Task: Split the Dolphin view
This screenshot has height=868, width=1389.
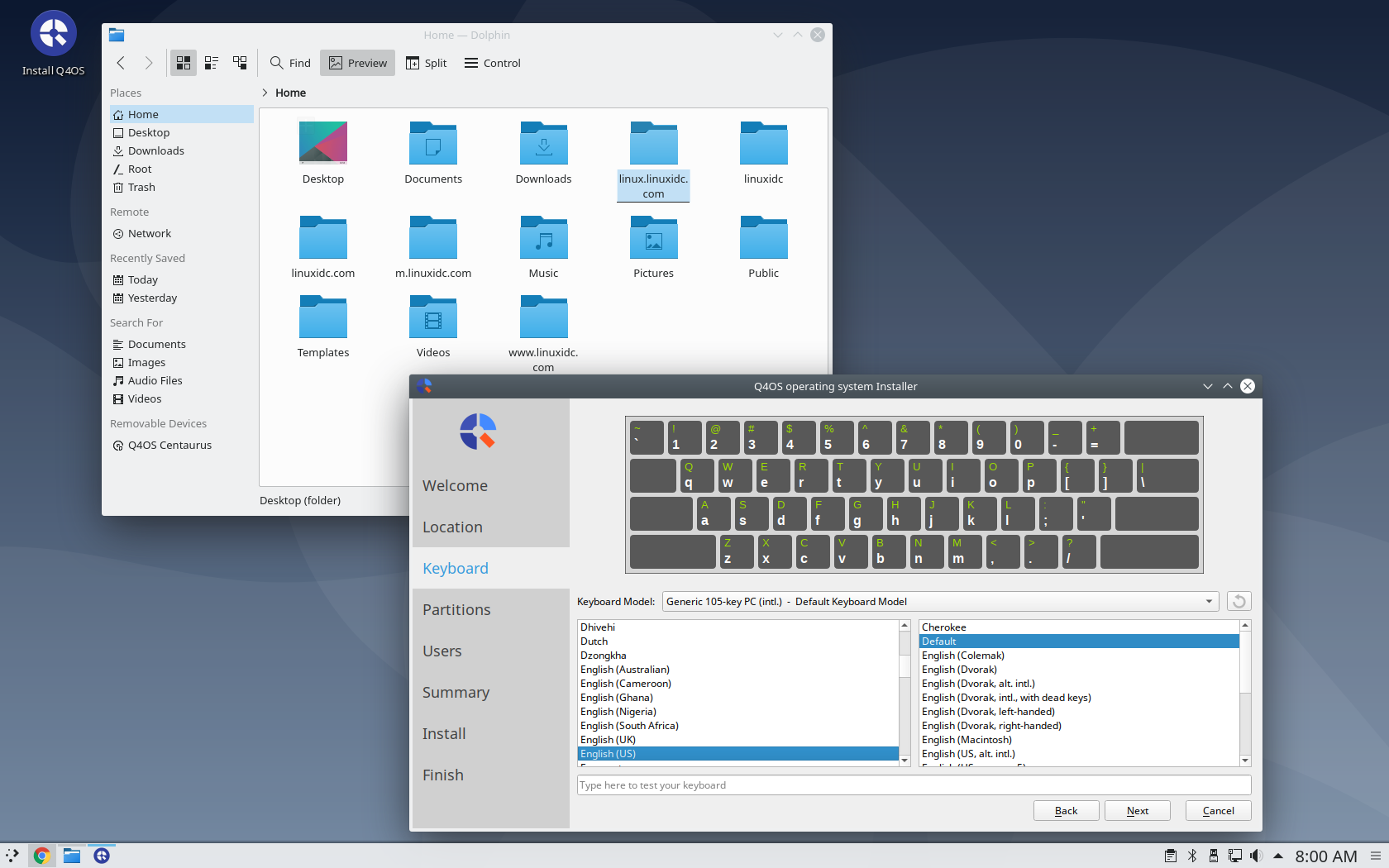Action: click(426, 63)
